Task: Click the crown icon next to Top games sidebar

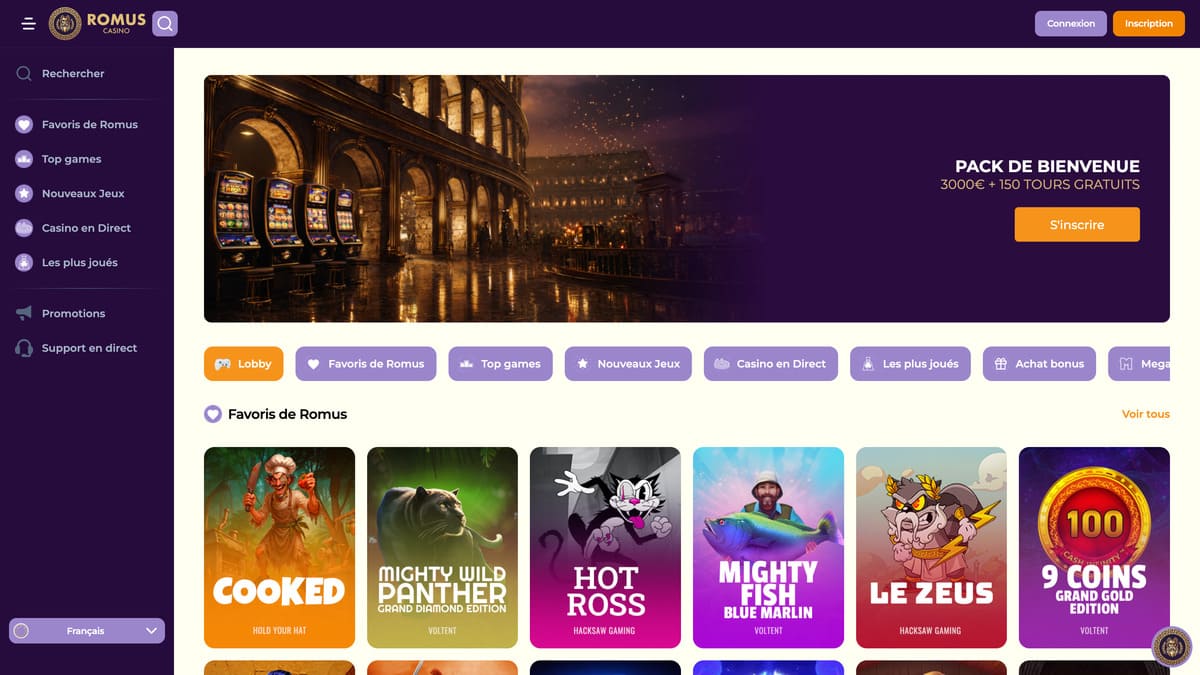Action: click(24, 159)
